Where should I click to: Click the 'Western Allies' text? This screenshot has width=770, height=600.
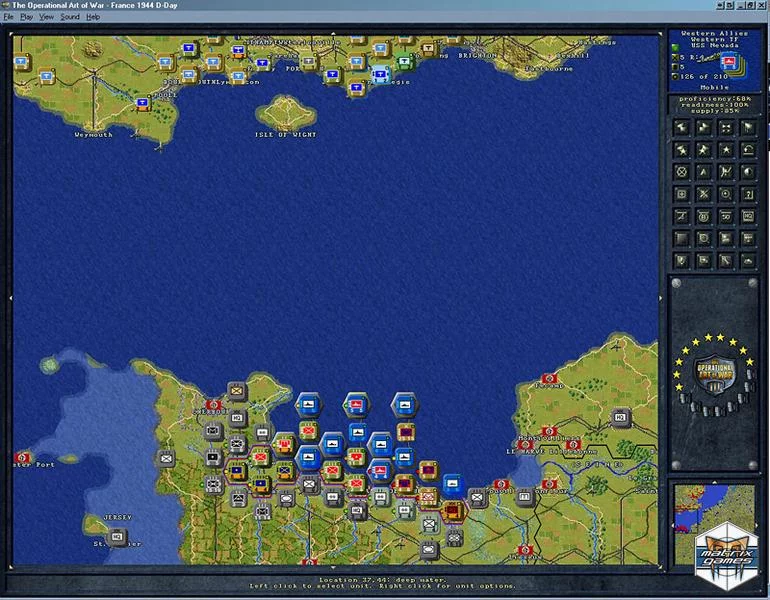(x=715, y=33)
